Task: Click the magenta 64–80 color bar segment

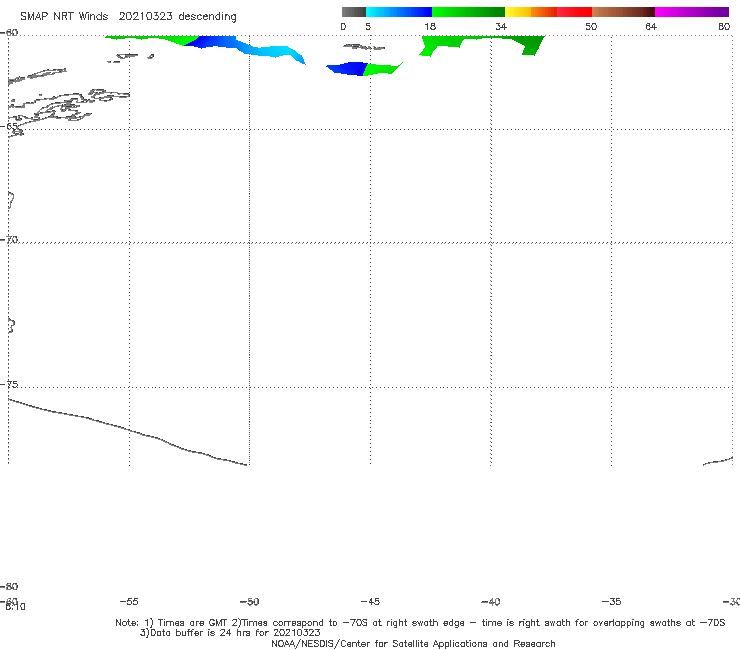Action: click(x=692, y=12)
